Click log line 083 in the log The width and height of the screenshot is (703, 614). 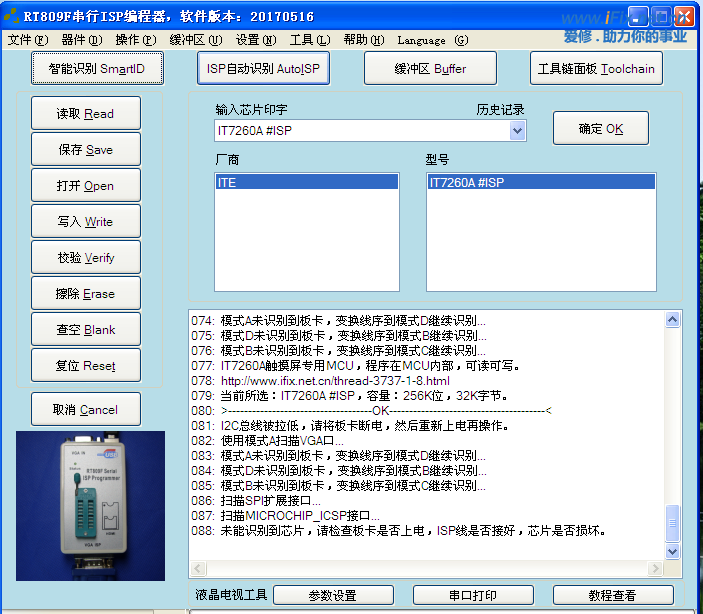pyautogui.click(x=338, y=456)
